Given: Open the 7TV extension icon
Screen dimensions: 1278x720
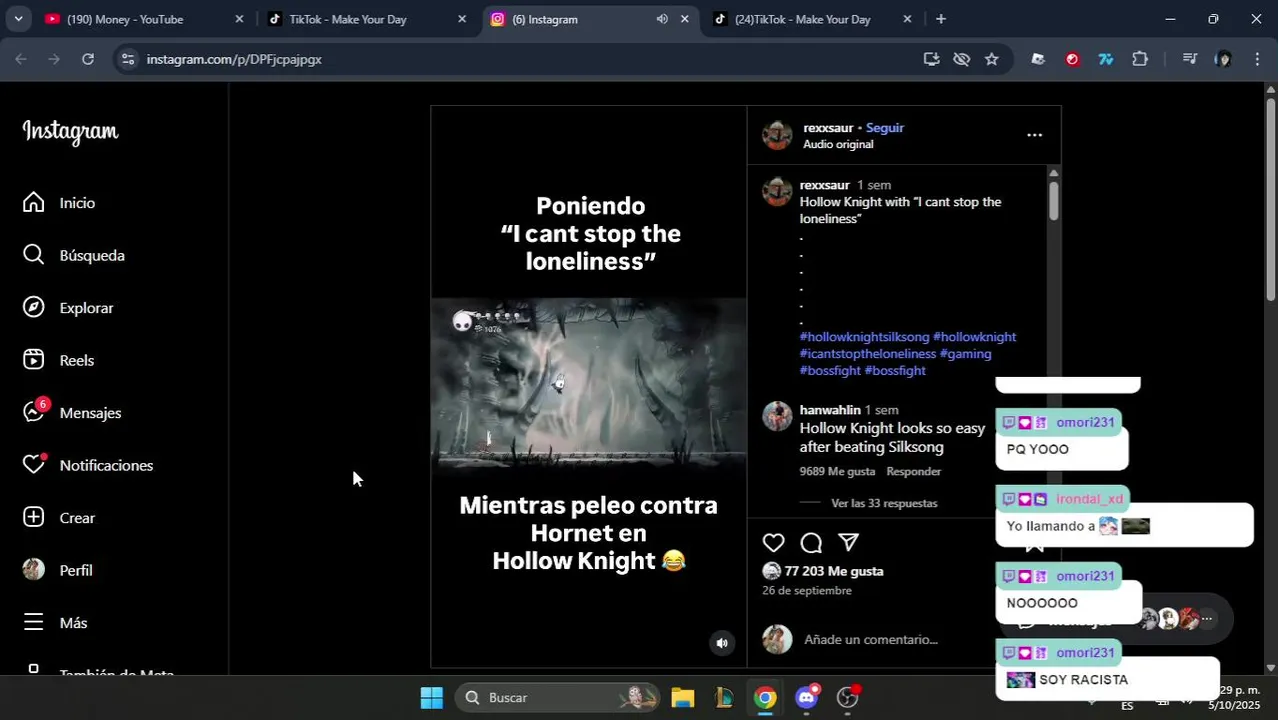Looking at the screenshot, I should [1106, 59].
